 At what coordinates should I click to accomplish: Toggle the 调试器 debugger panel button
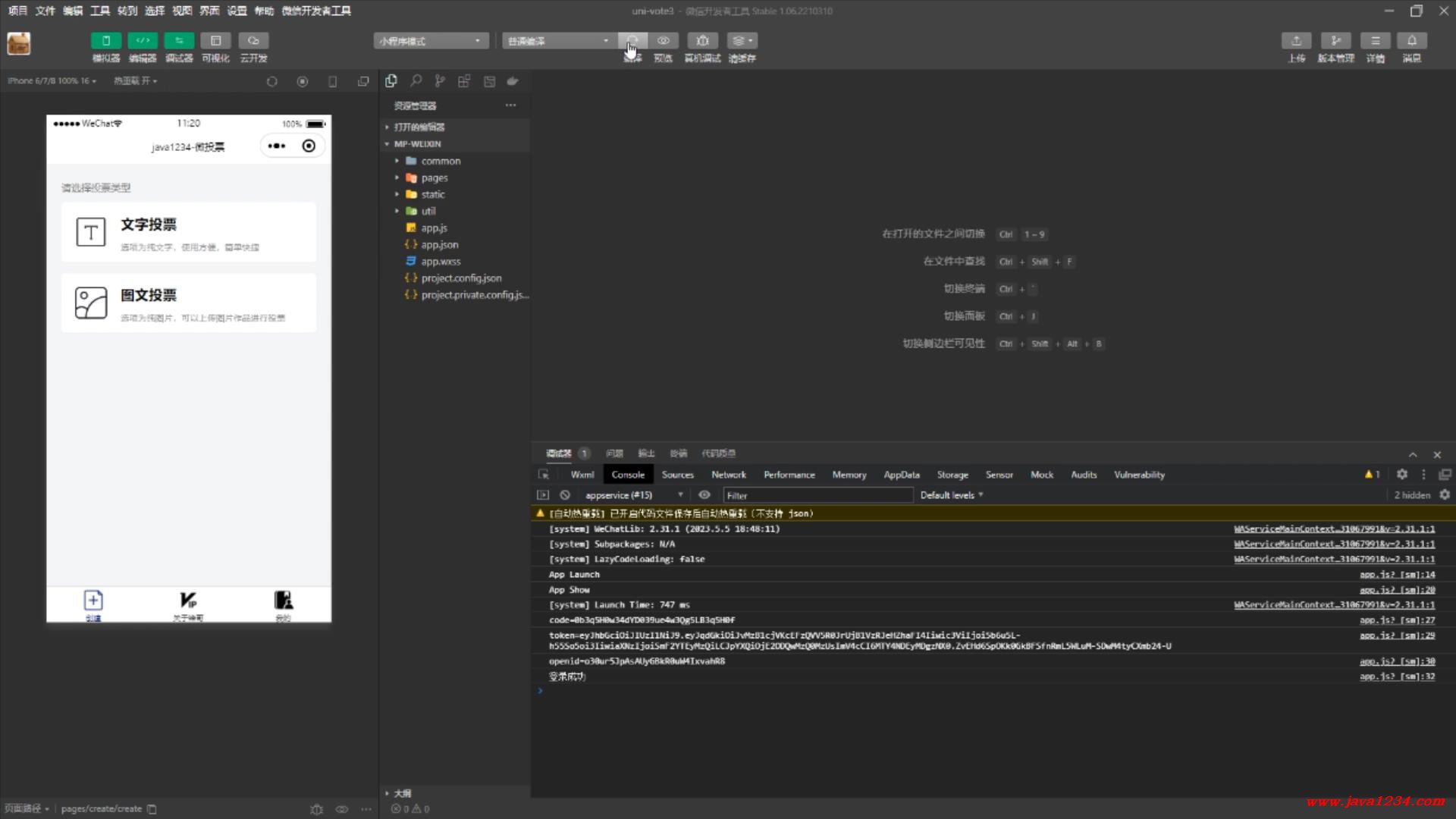(179, 41)
